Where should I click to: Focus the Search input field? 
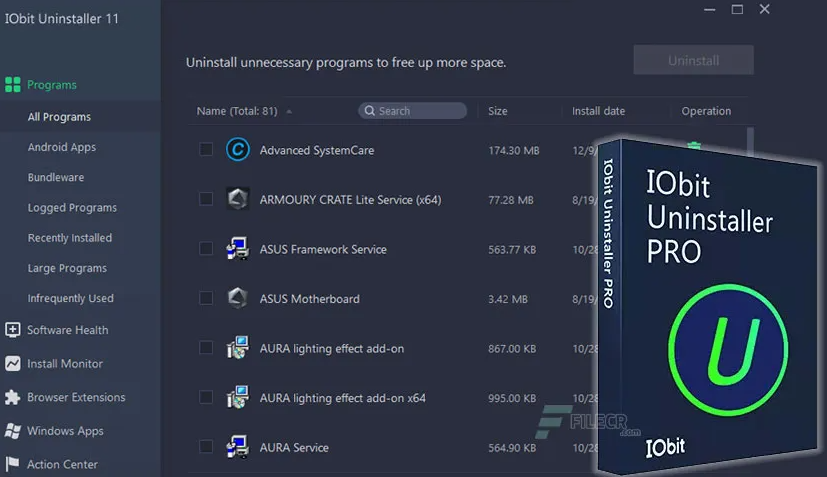(412, 110)
